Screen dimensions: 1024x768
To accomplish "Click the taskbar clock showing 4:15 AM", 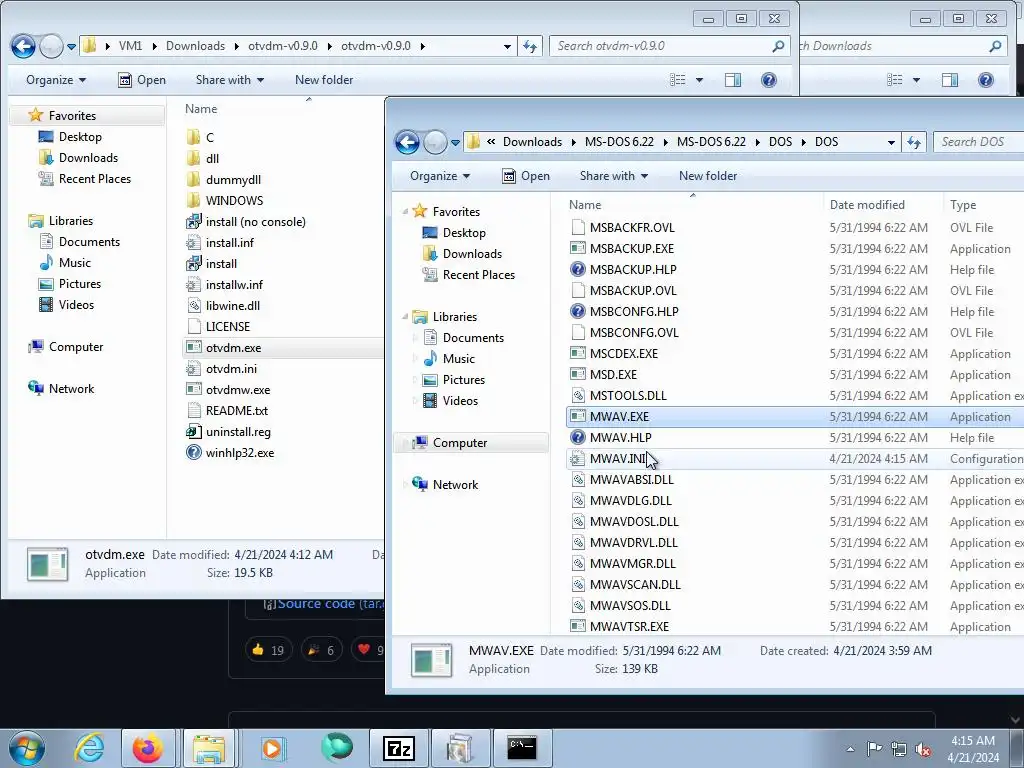I will [x=973, y=749].
